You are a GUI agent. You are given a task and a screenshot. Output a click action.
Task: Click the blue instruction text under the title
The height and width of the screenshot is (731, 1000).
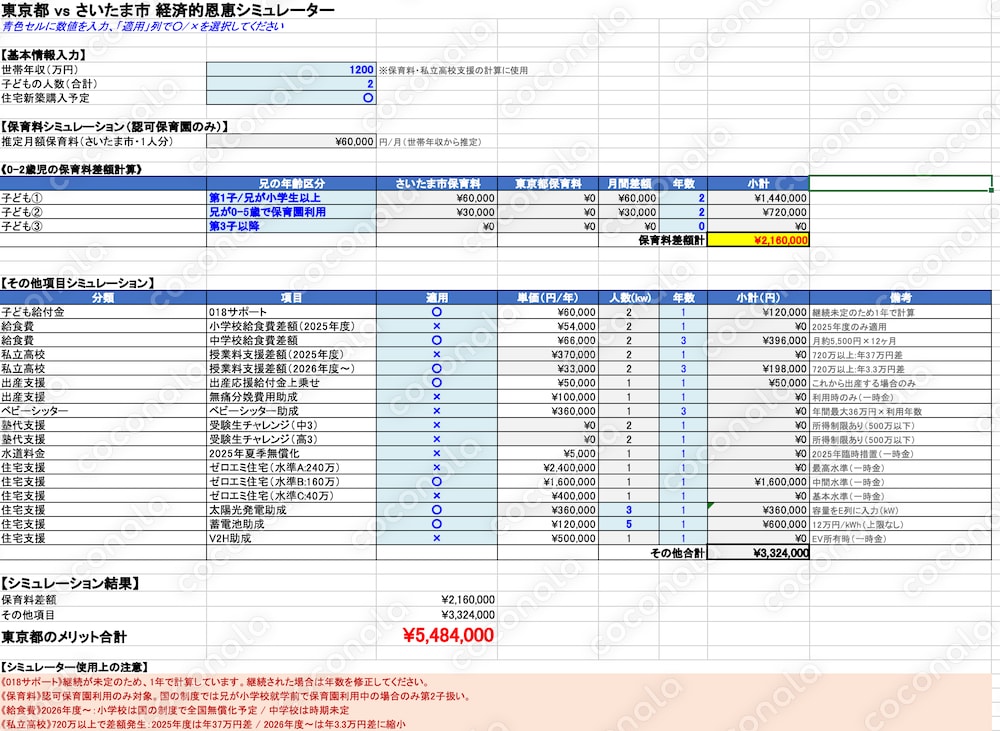pos(142,26)
